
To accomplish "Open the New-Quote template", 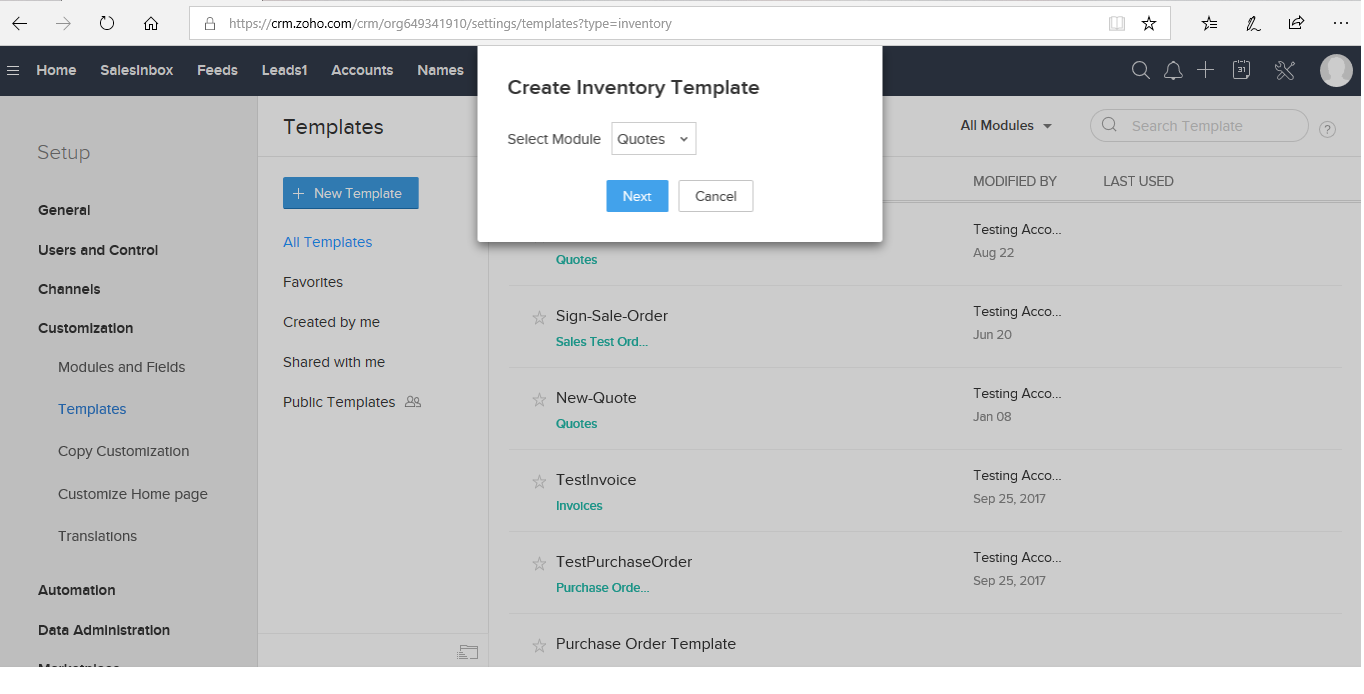I will click(x=596, y=398).
